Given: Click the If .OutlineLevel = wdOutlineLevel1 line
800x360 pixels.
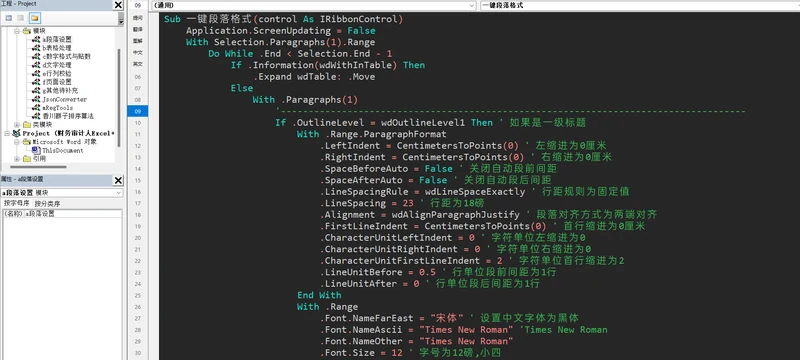Looking at the screenshot, I should coord(431,123).
